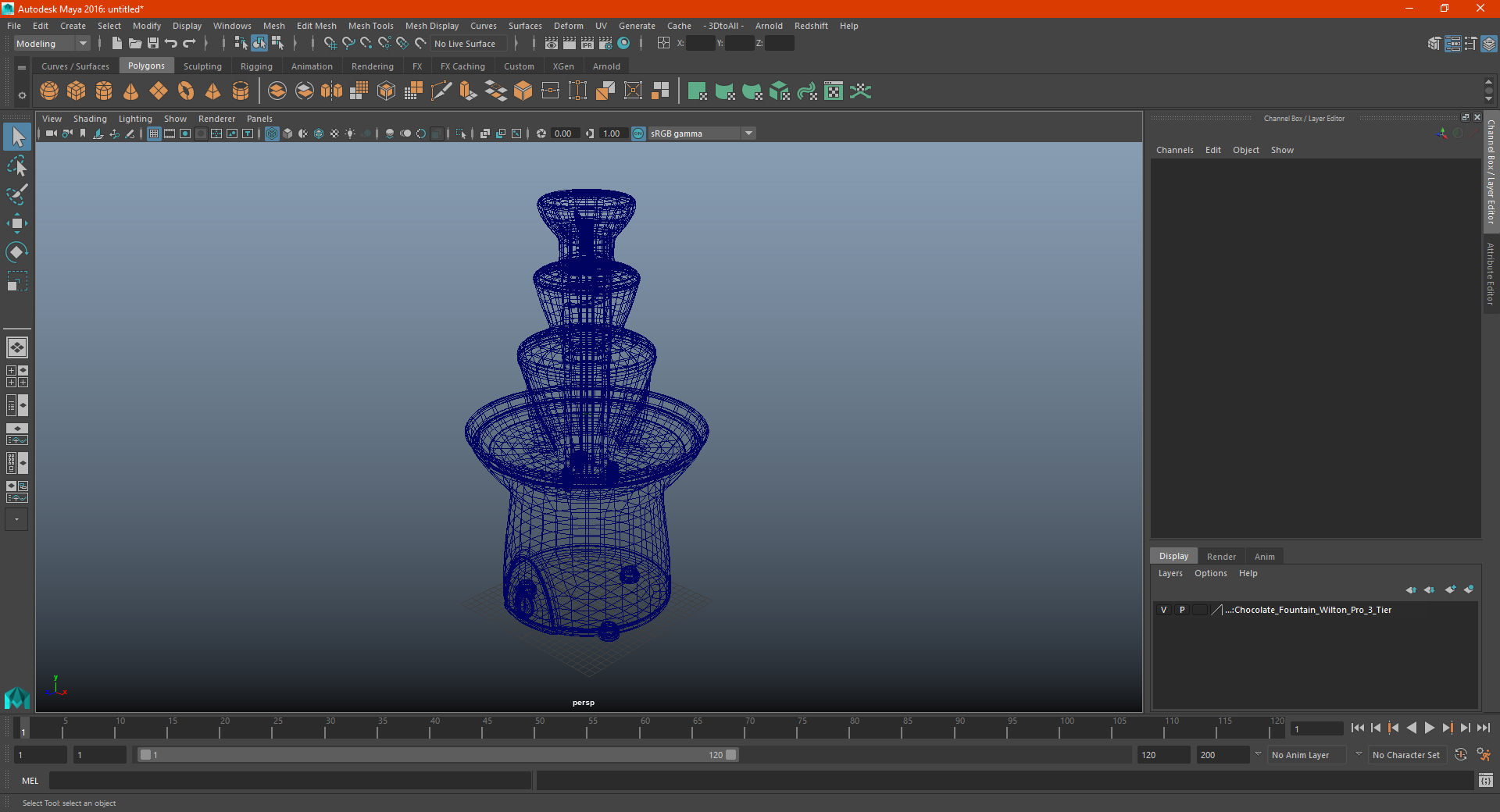Image resolution: width=1500 pixels, height=812 pixels.
Task: Select the Select Tool arrow
Action: [17, 137]
